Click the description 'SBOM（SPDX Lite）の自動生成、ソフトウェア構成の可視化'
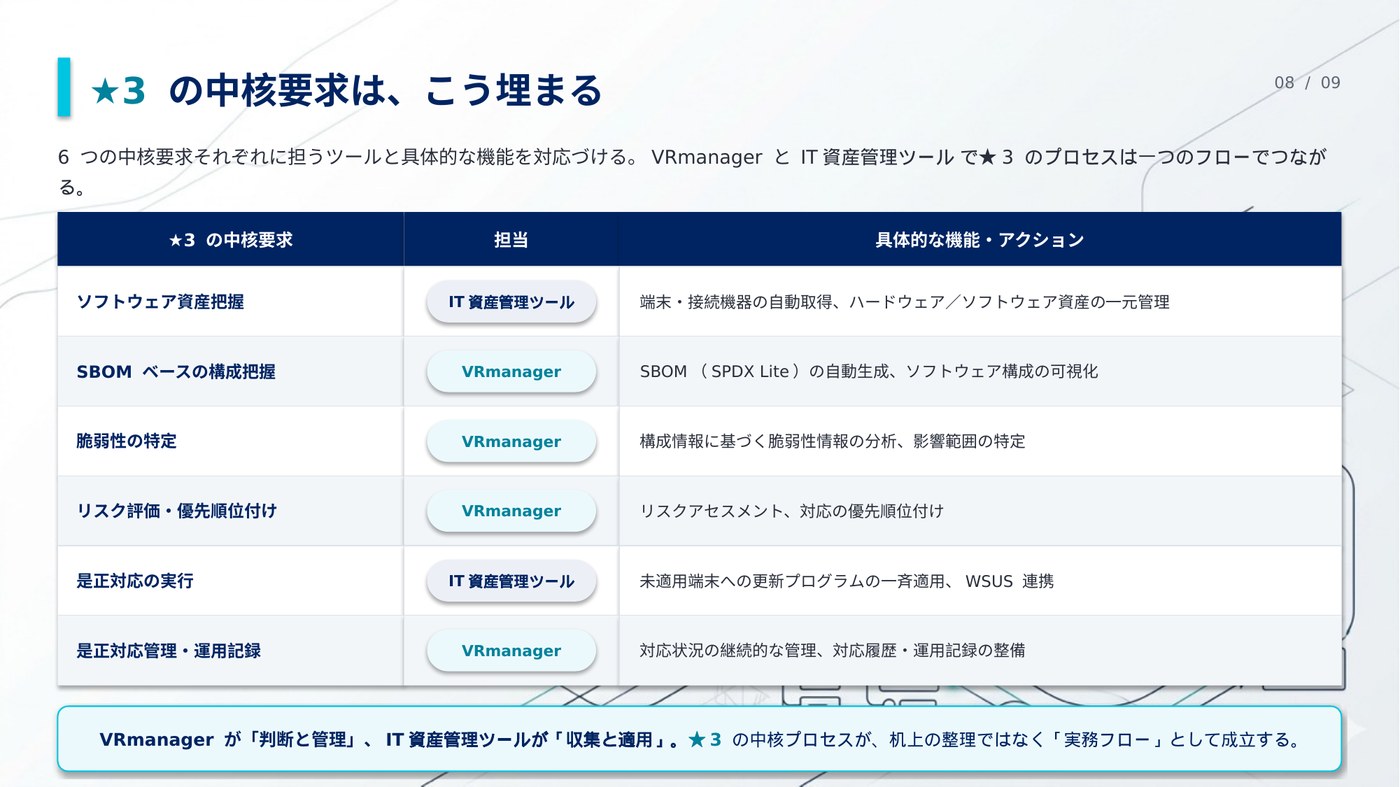This screenshot has height=787, width=1400. click(869, 371)
